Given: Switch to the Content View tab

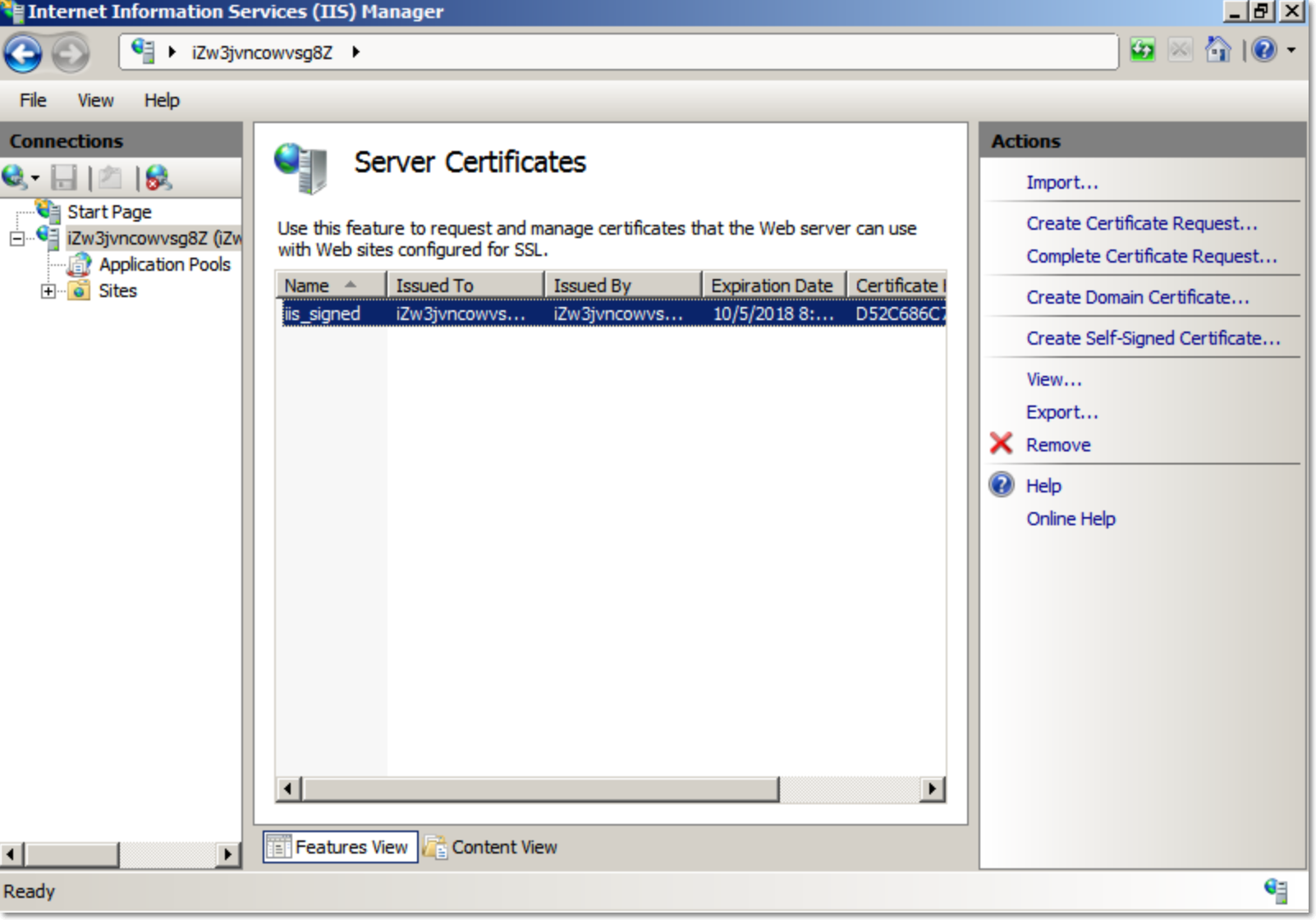Looking at the screenshot, I should (x=492, y=847).
